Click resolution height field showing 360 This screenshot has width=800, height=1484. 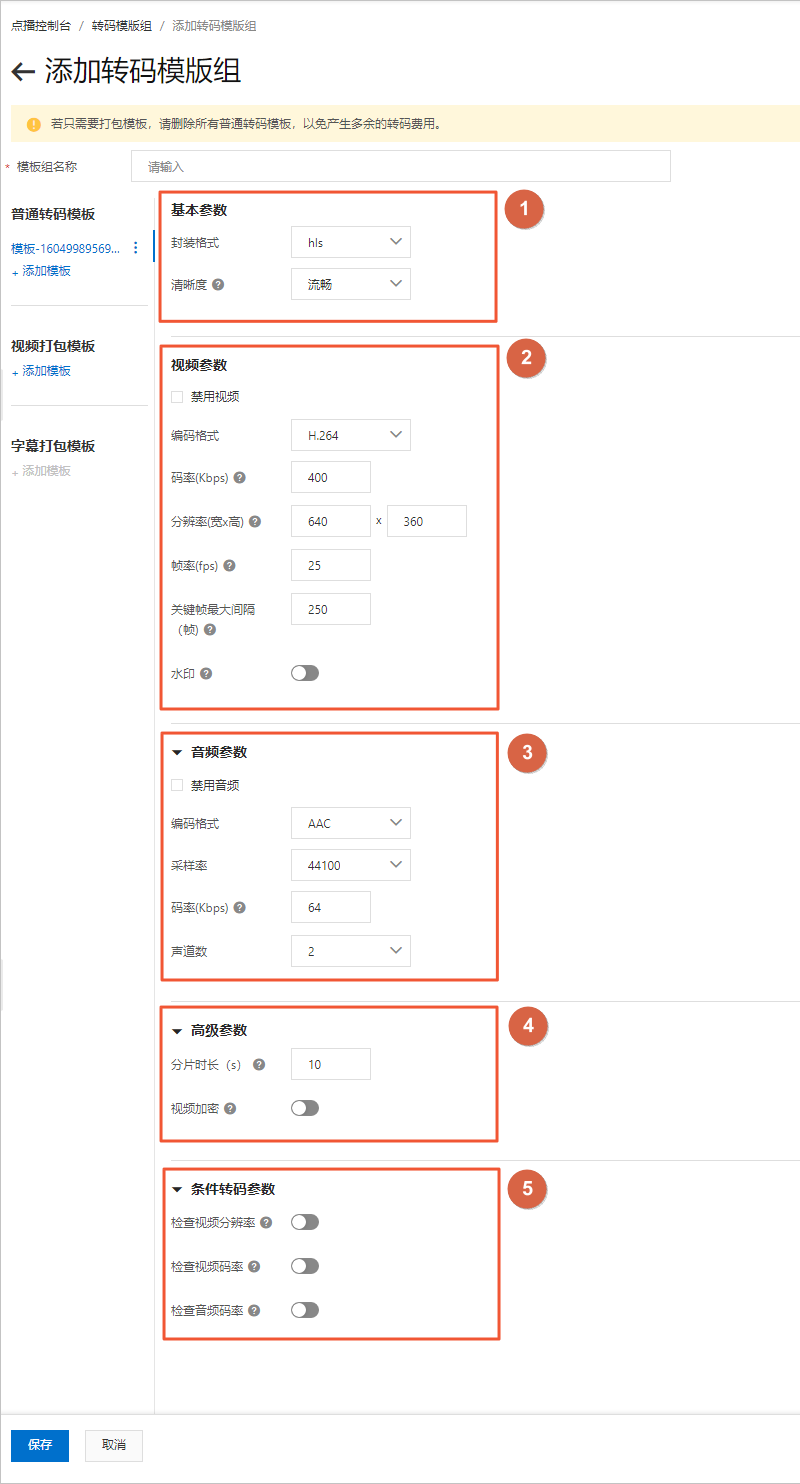point(427,521)
